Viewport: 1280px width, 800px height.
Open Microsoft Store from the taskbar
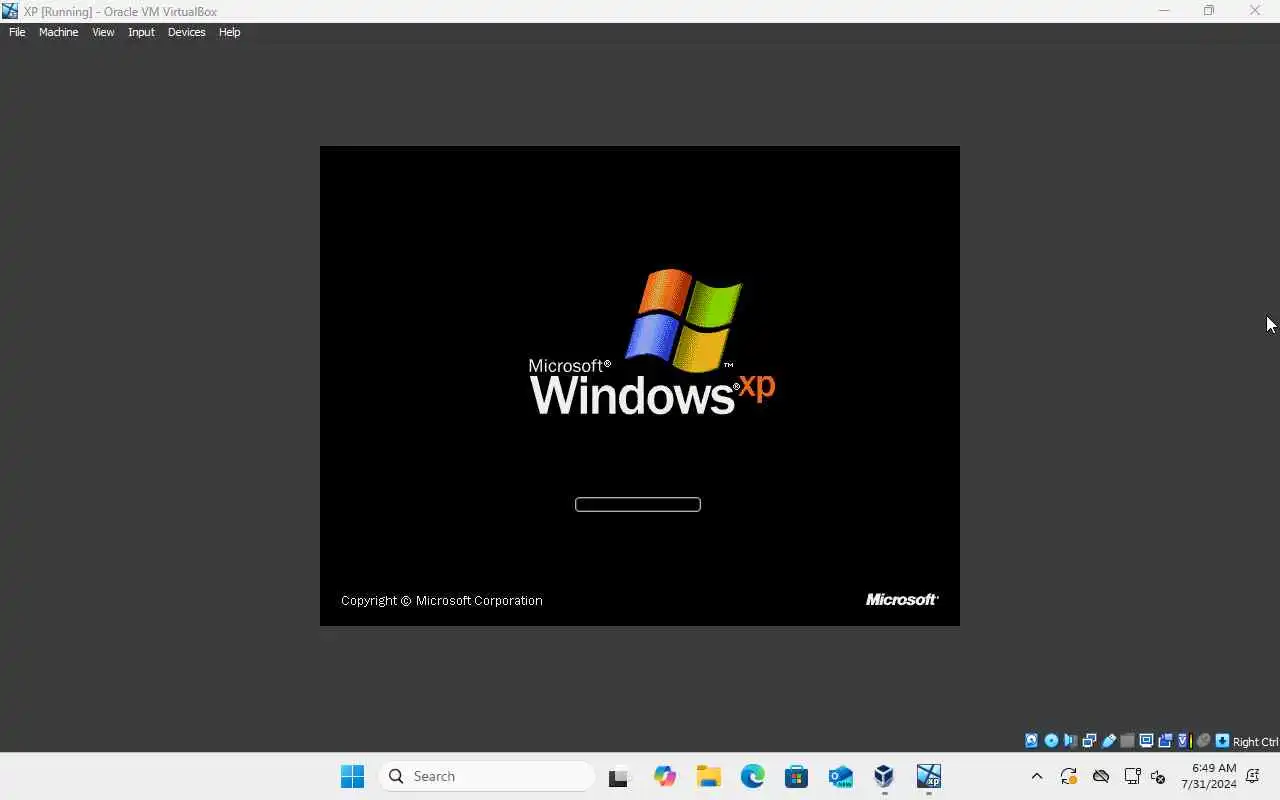click(796, 776)
